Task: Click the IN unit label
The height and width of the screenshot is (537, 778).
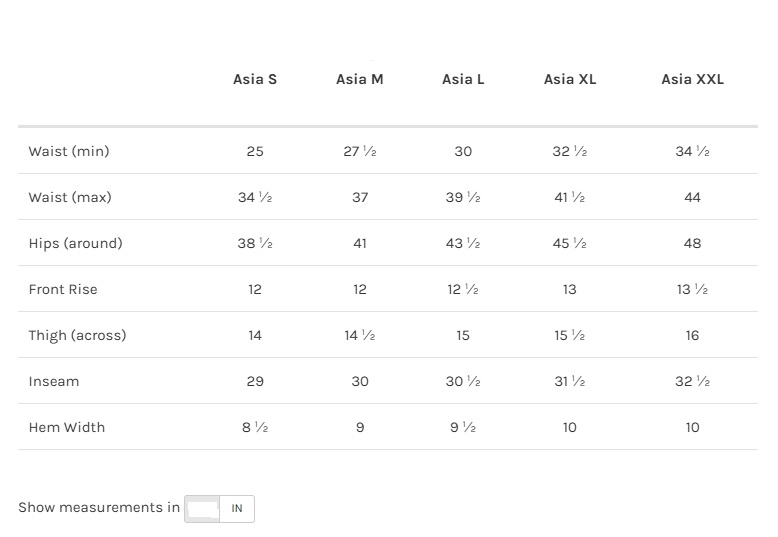Action: (x=237, y=508)
